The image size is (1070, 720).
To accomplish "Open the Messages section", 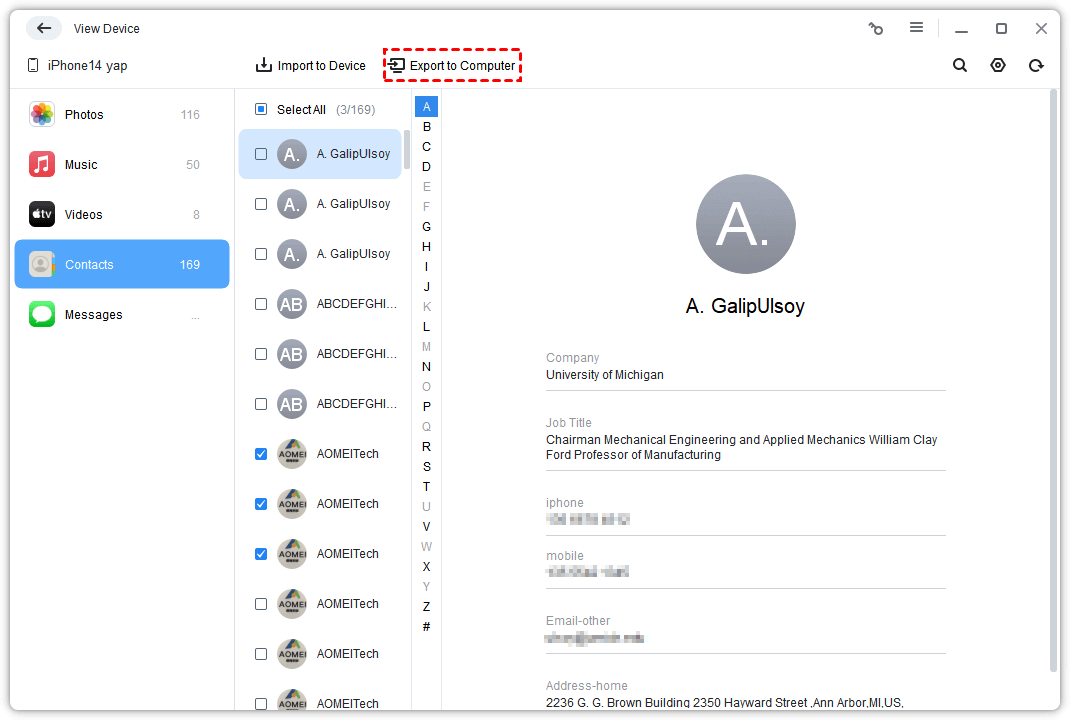I will [x=93, y=314].
